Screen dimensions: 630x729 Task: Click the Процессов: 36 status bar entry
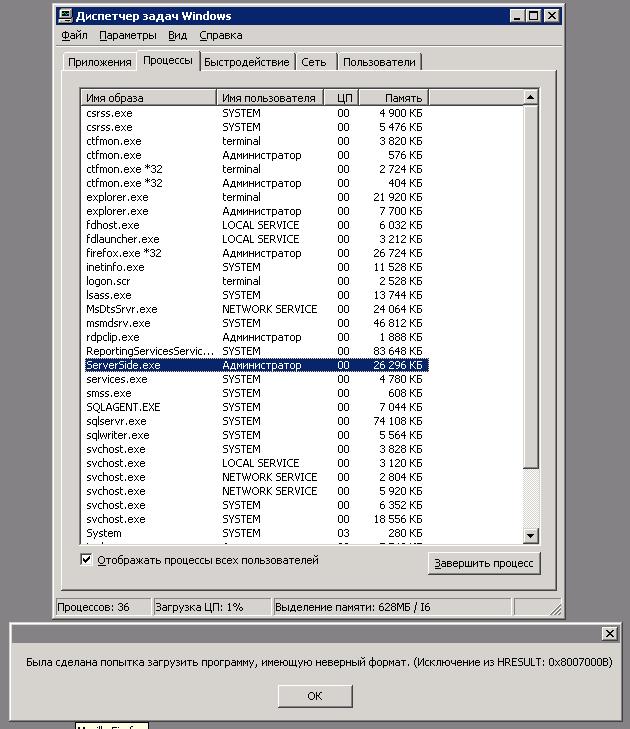coord(104,607)
